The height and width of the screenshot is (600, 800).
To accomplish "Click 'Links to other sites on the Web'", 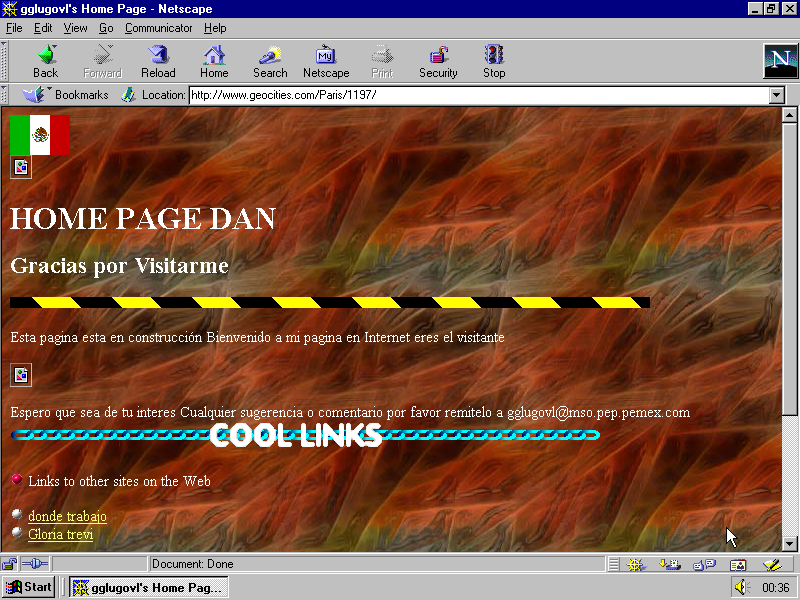I will [x=119, y=481].
